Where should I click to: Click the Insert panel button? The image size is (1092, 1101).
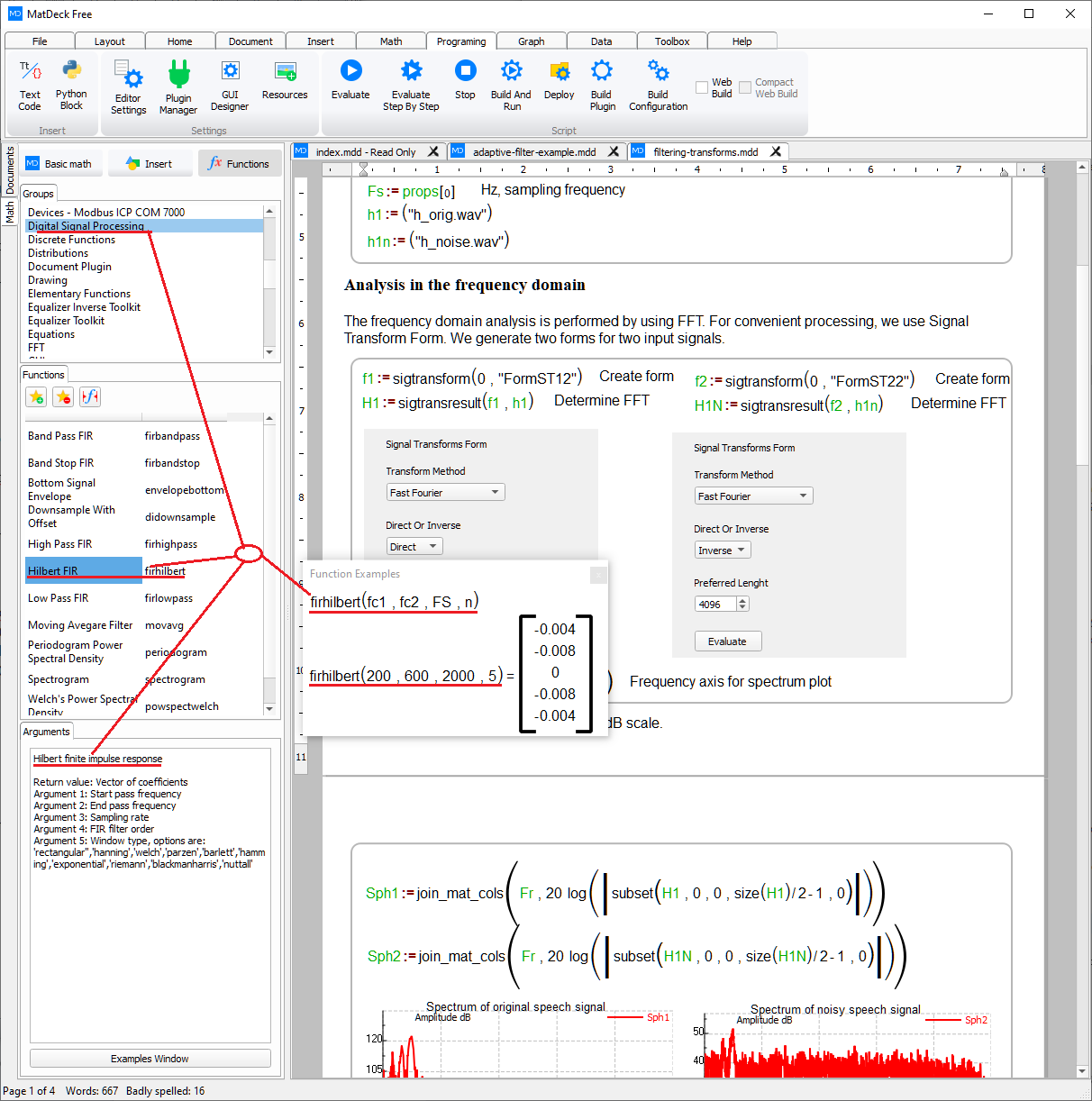(150, 164)
